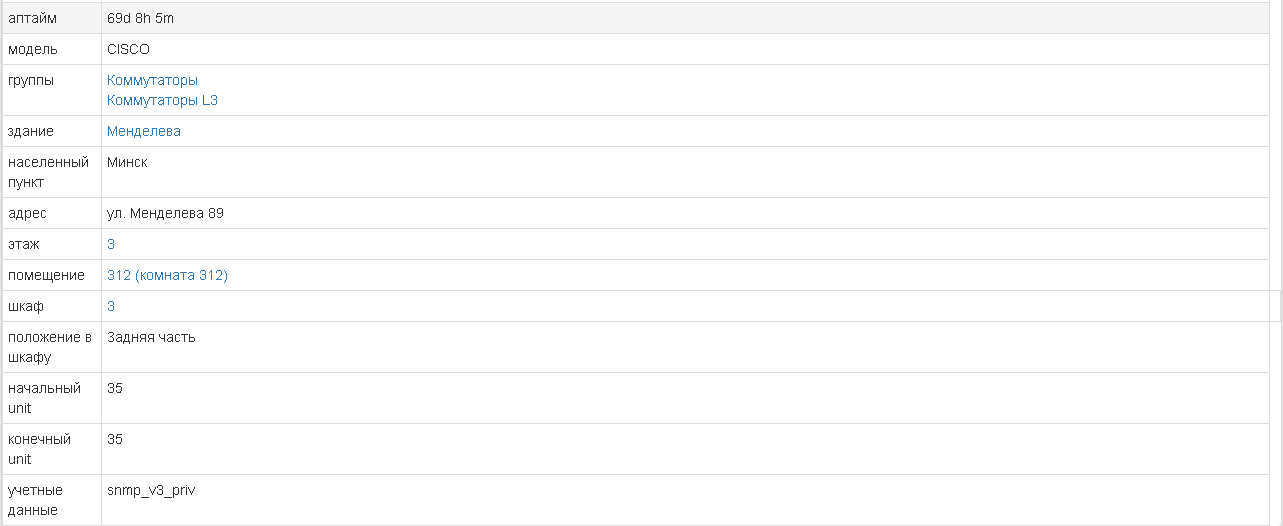Click the помещение row label
Image resolution: width=1283 pixels, height=526 pixels.
[45, 275]
